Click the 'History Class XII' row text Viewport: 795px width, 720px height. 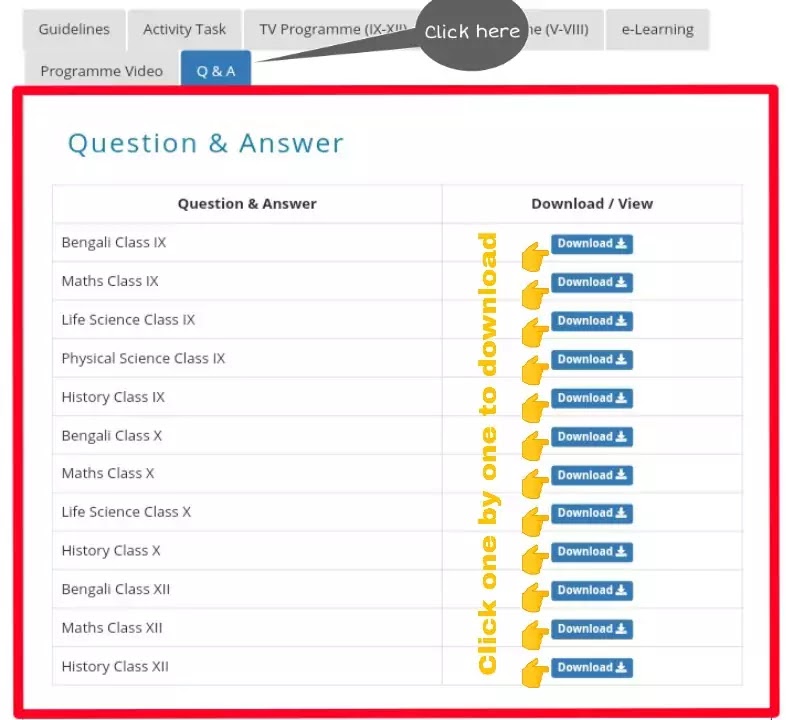[x=115, y=666]
